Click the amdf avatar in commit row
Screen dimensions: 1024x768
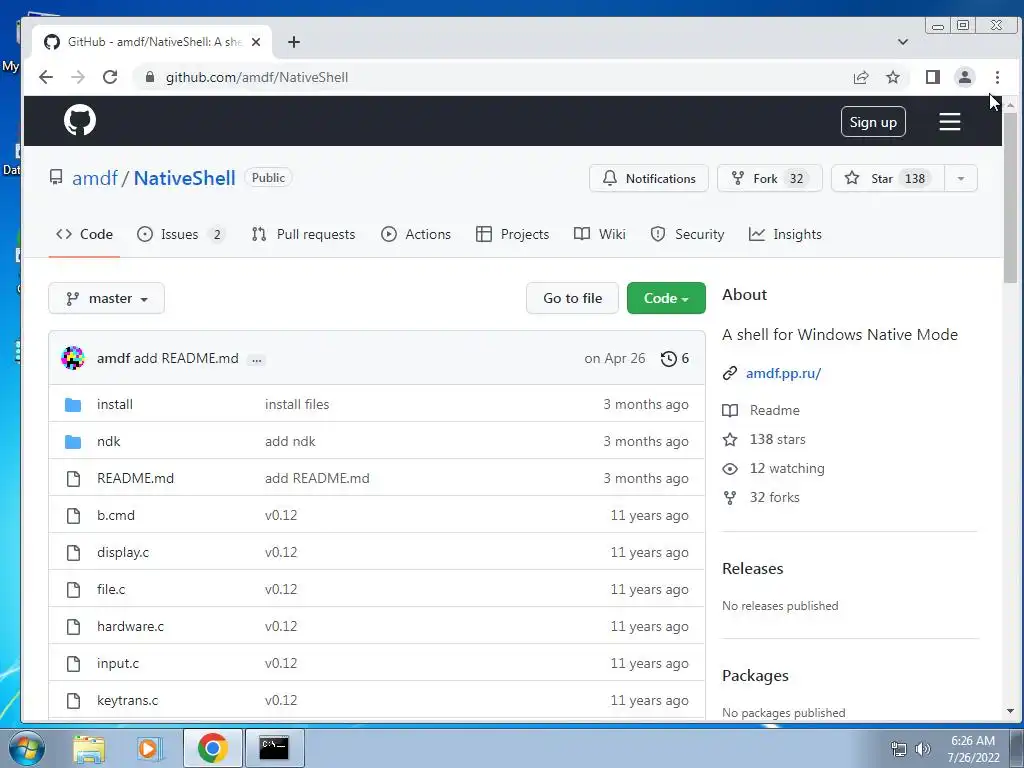click(x=72, y=358)
